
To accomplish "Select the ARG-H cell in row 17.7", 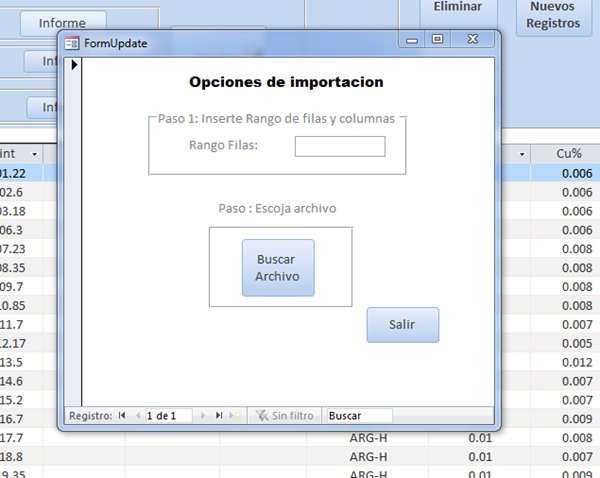I will [x=367, y=438].
